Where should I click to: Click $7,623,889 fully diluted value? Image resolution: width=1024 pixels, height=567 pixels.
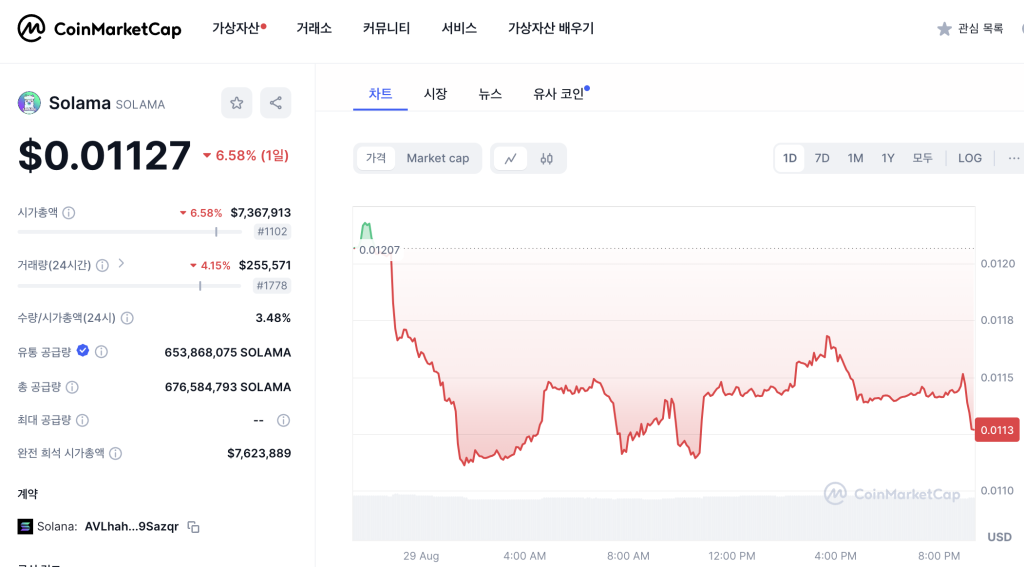click(259, 453)
